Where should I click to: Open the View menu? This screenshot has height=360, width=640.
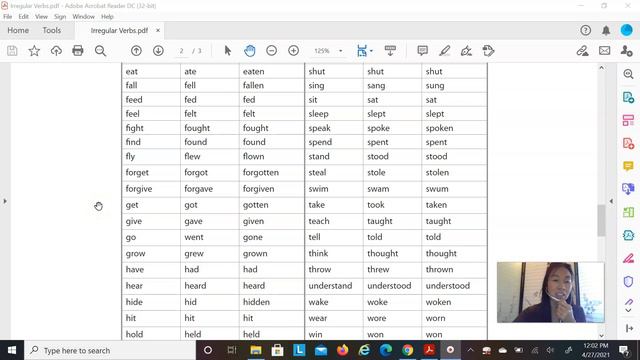(41, 17)
